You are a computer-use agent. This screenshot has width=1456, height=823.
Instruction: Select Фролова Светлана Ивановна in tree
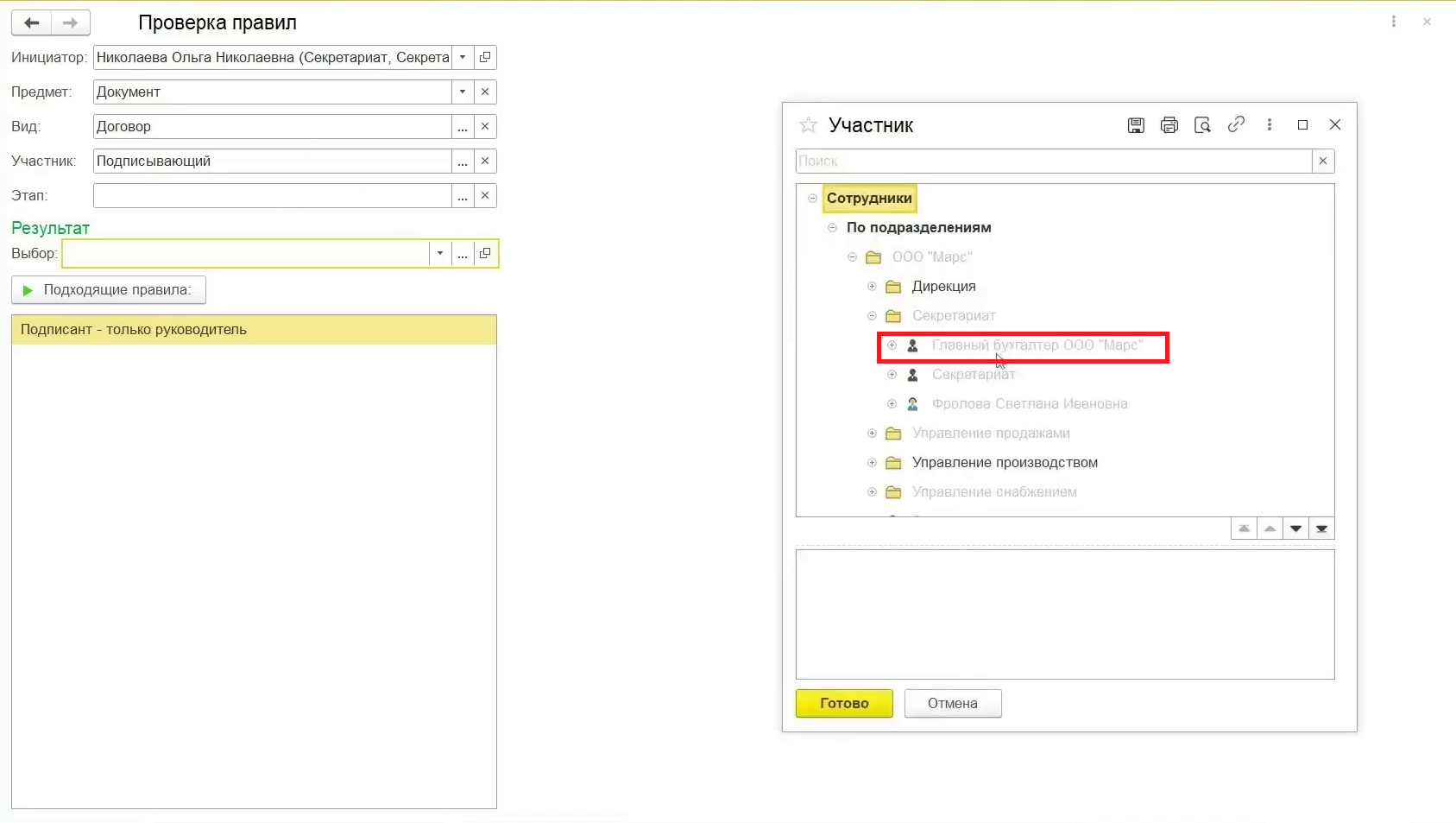coord(1029,404)
